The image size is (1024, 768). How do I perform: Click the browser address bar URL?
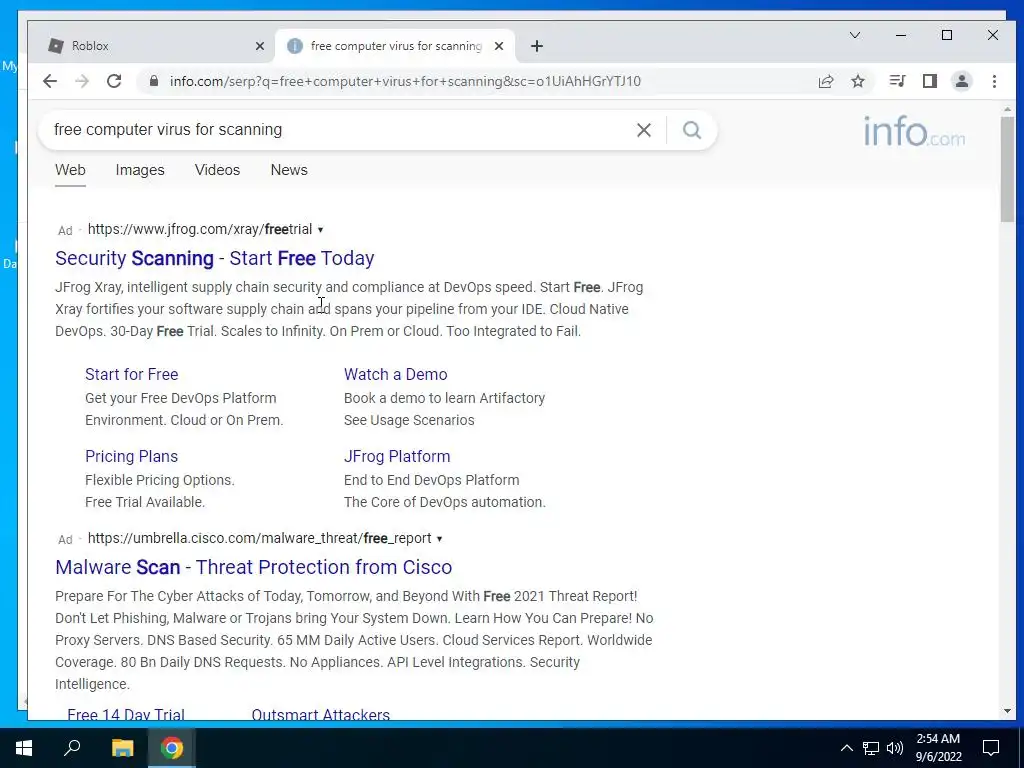[x=405, y=81]
